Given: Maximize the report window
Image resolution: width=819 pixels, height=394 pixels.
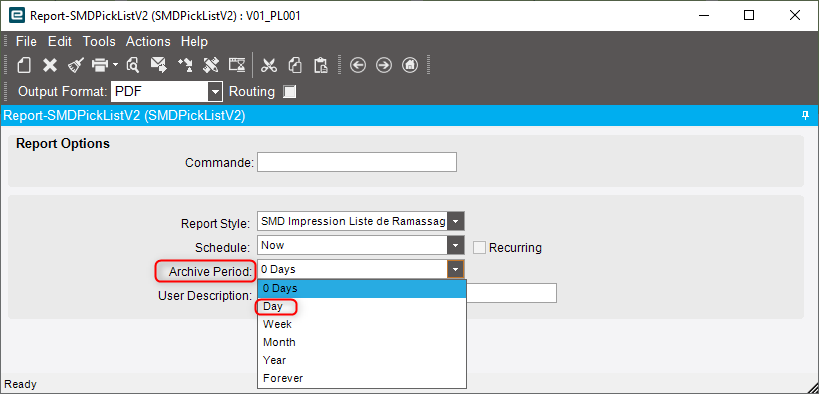Looking at the screenshot, I should pyautogui.click(x=748, y=16).
